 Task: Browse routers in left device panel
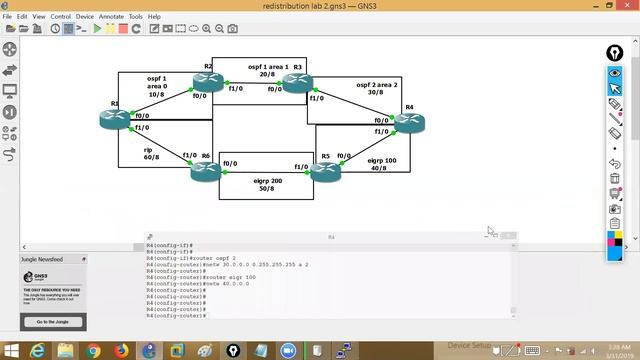tap(10, 49)
